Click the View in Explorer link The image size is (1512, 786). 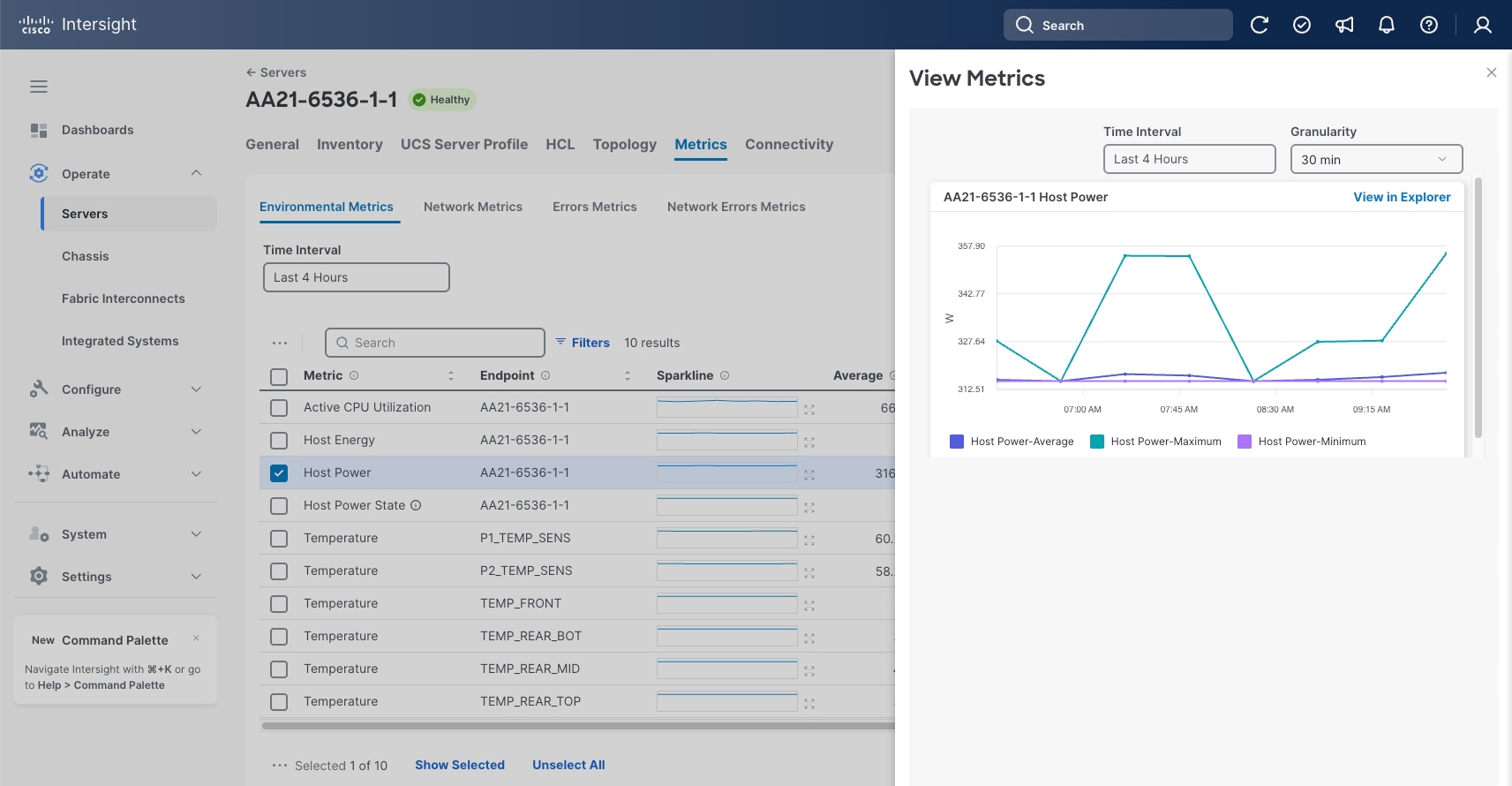tap(1402, 197)
